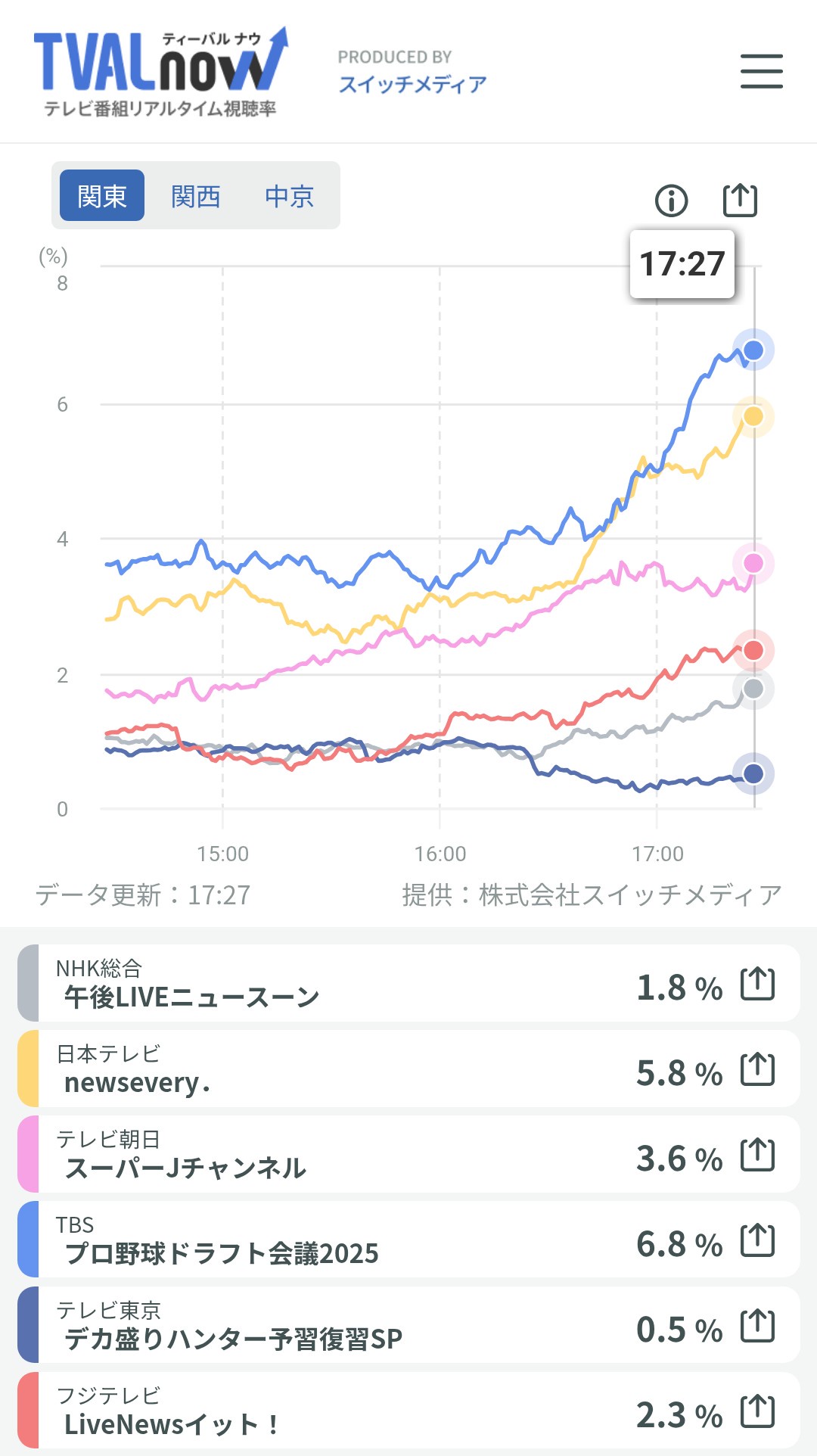Open the スイッチメディア producer link
Image resolution: width=817 pixels, height=1456 pixels.
tap(412, 84)
